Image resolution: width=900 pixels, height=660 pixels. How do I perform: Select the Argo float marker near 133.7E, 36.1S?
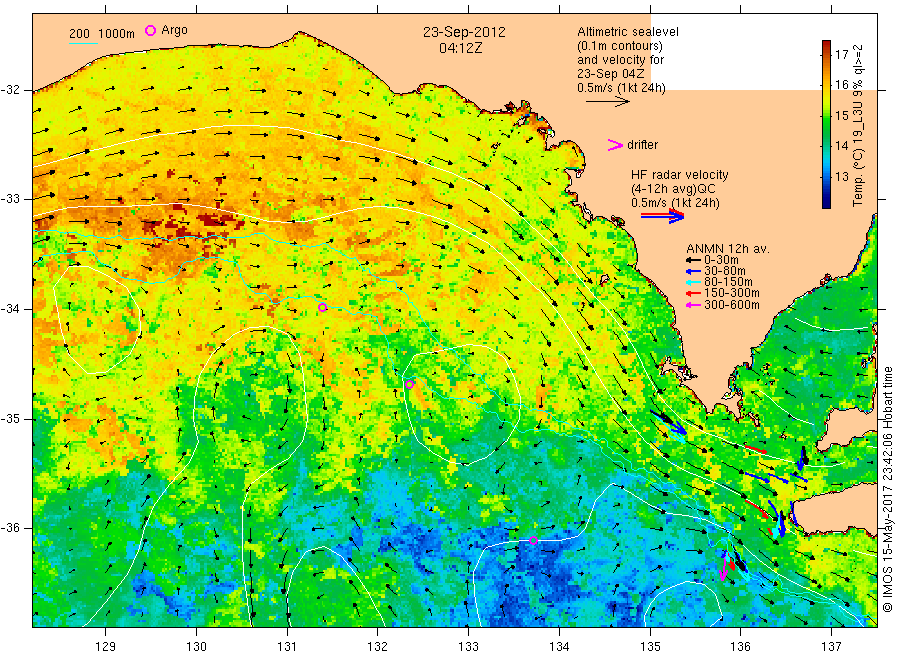point(533,540)
